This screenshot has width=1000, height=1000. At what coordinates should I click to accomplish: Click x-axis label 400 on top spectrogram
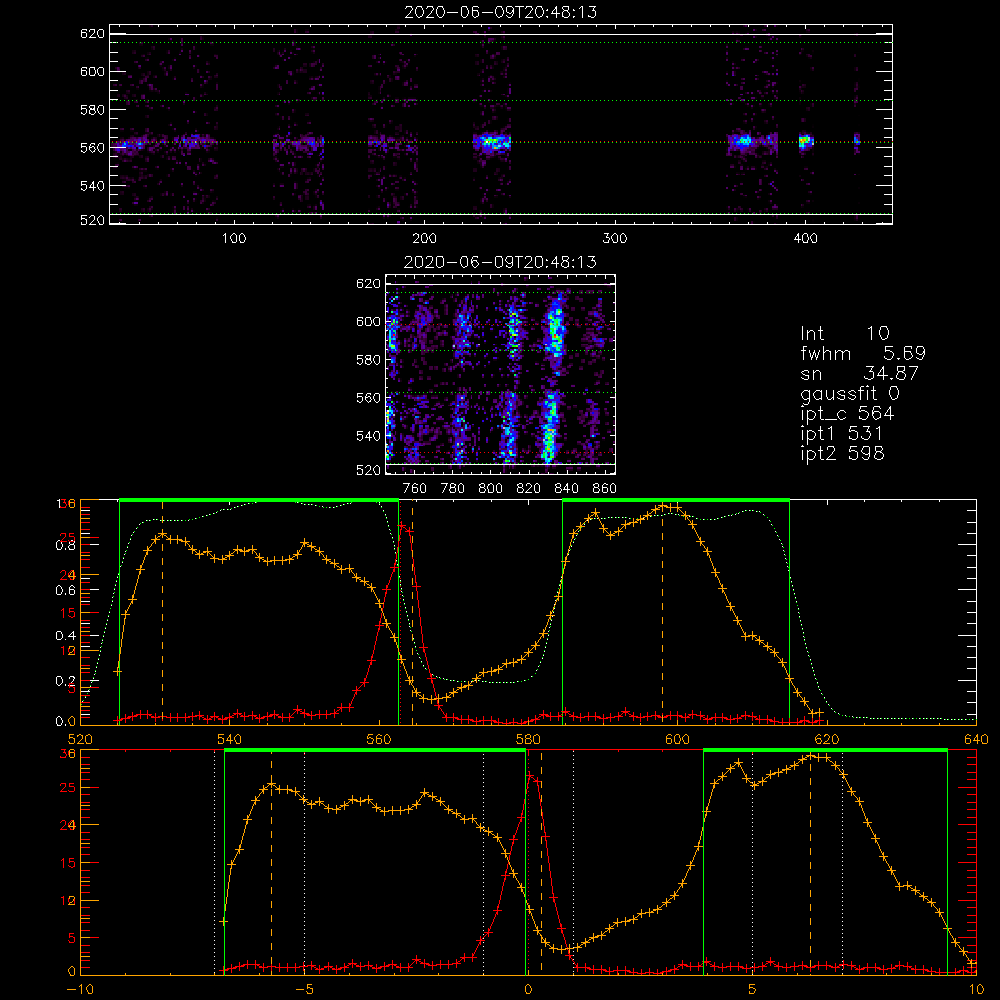805,239
